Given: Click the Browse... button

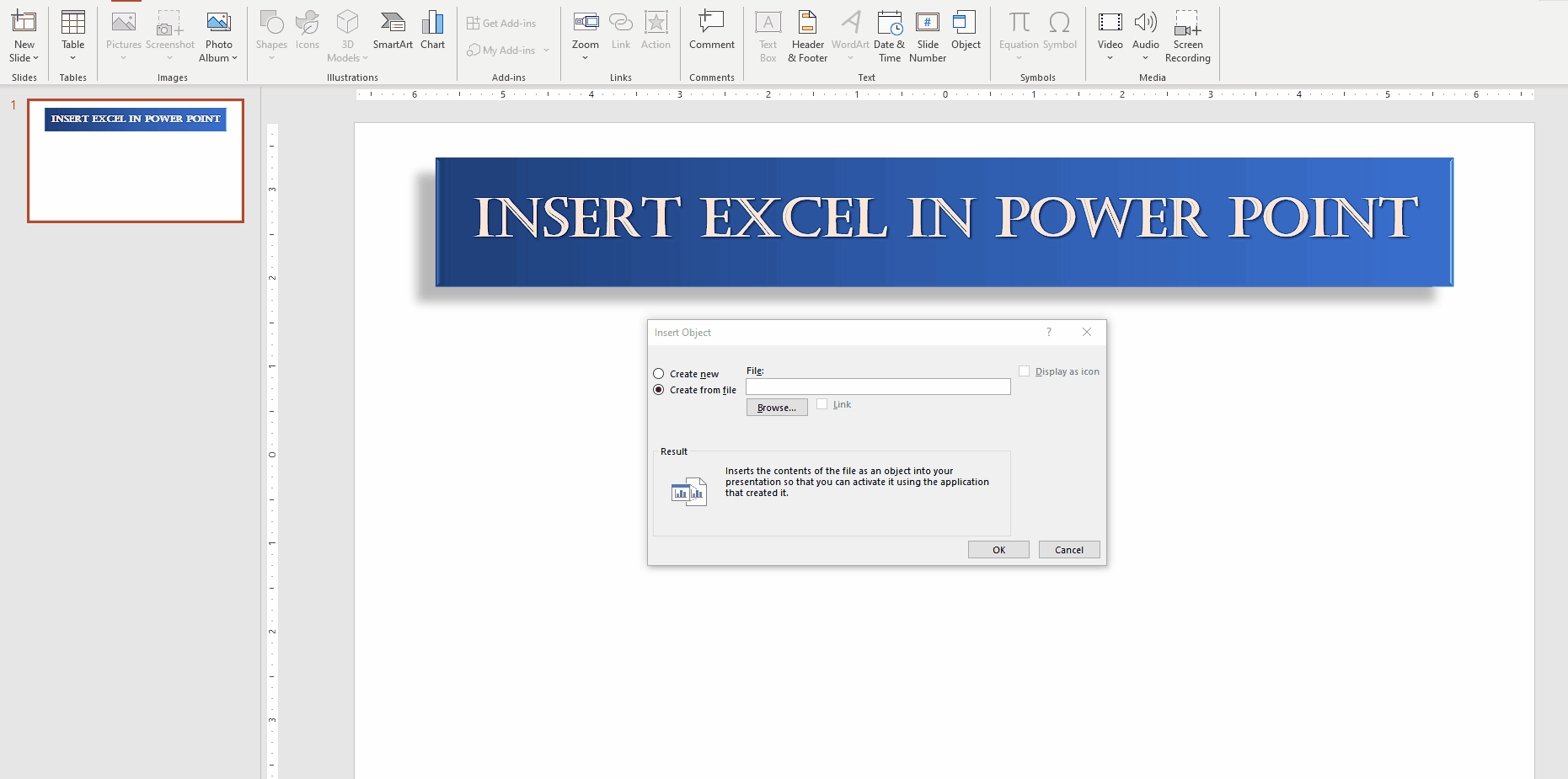Looking at the screenshot, I should pos(777,408).
